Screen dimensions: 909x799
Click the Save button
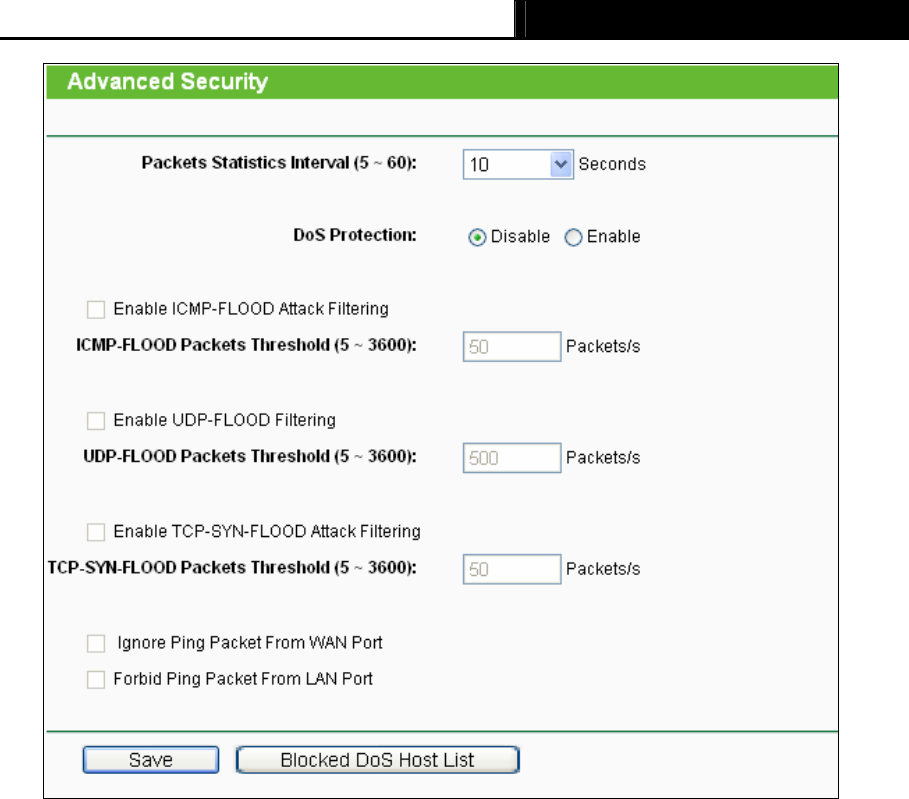tap(151, 760)
